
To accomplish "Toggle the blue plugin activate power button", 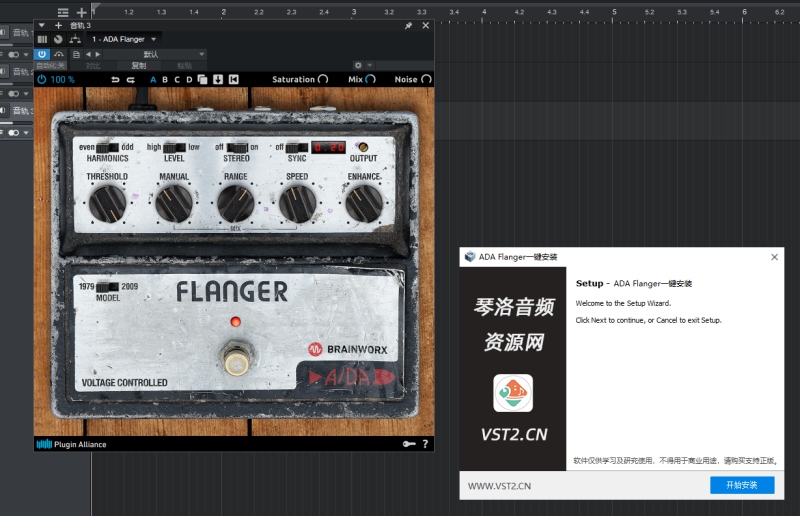I will (x=42, y=54).
